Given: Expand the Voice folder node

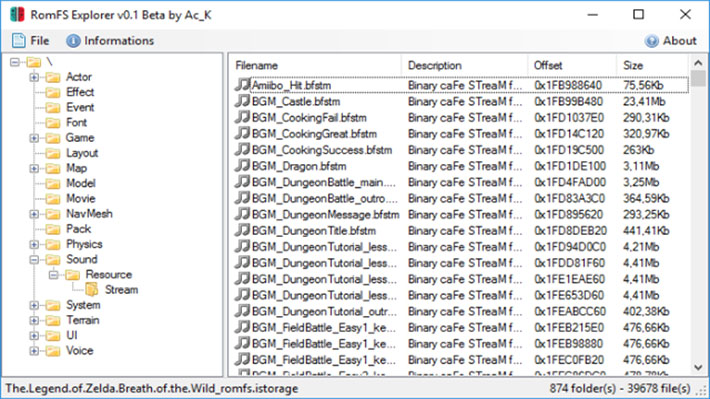Looking at the screenshot, I should (34, 351).
